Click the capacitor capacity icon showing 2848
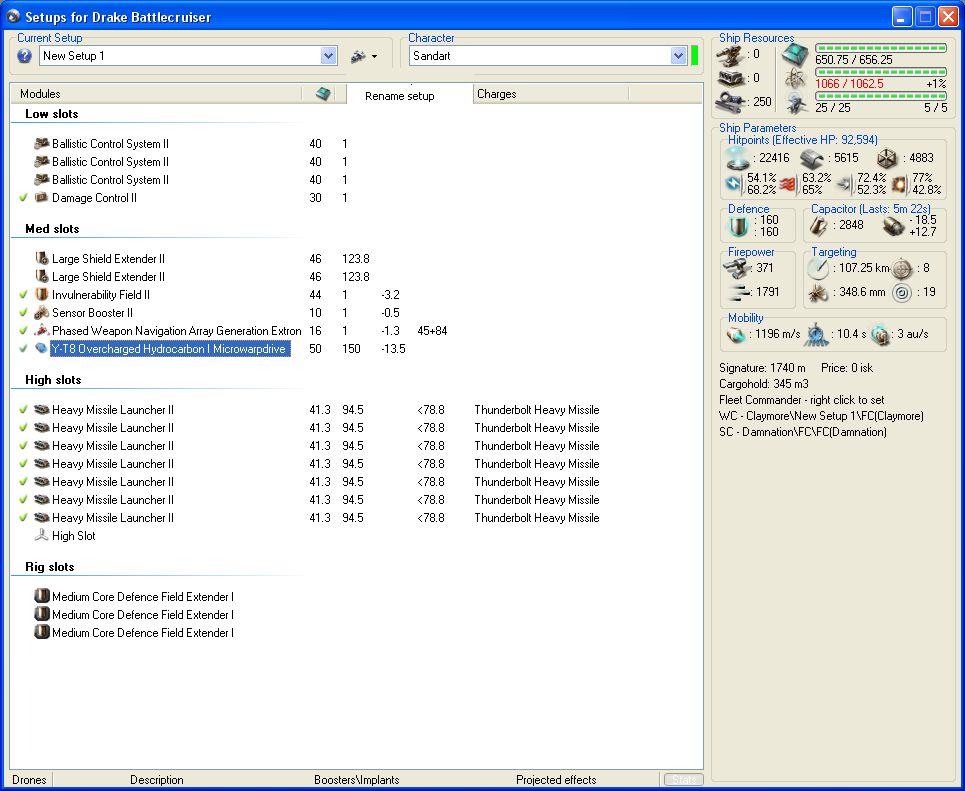The height and width of the screenshot is (791, 965). 819,226
